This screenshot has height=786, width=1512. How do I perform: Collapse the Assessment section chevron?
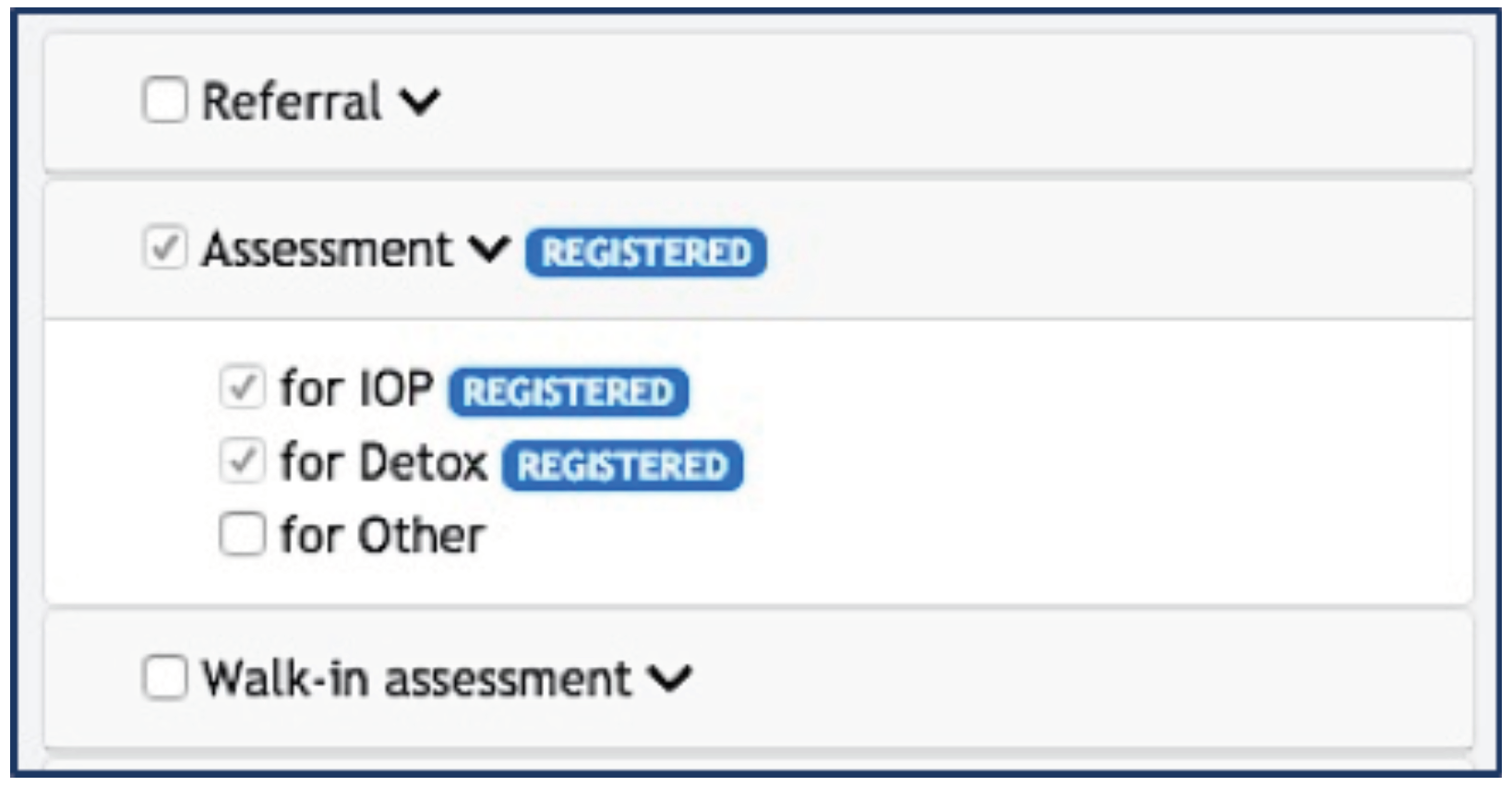(x=488, y=249)
